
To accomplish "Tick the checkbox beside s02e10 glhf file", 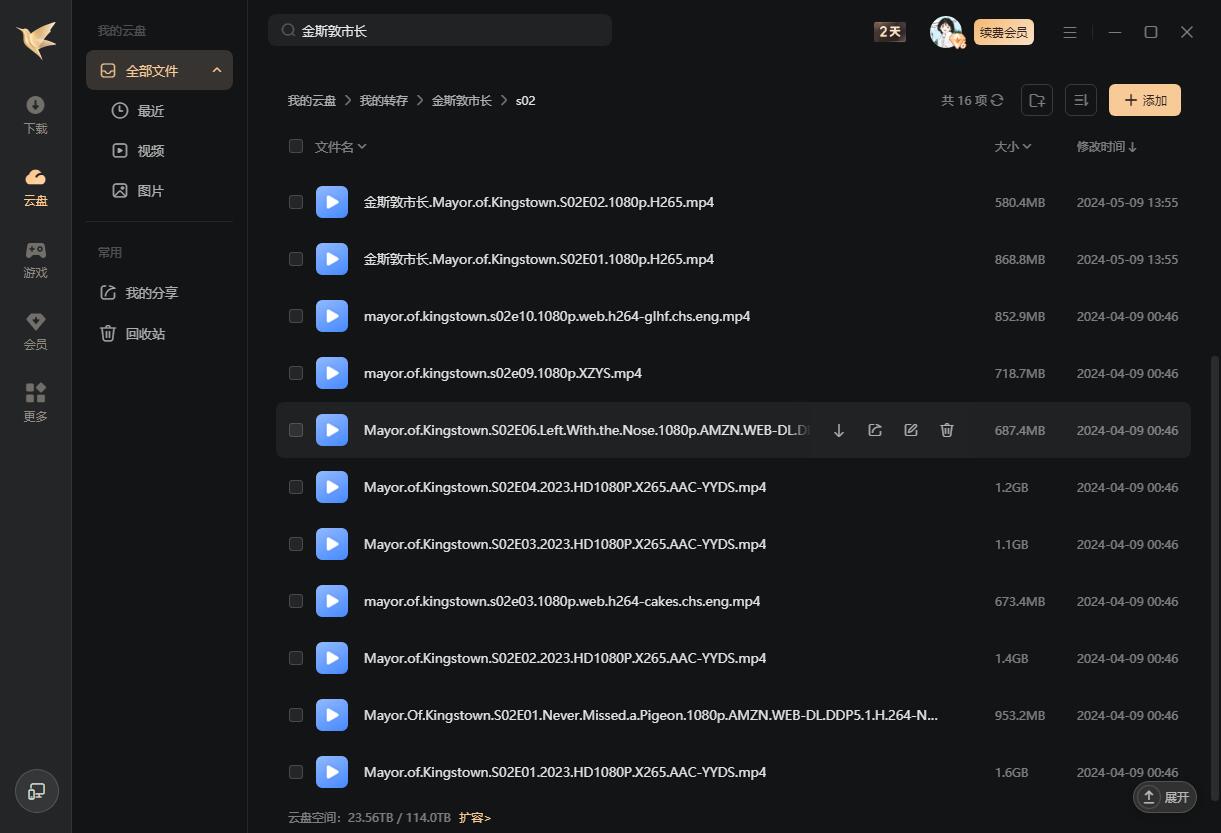I will tap(296, 316).
